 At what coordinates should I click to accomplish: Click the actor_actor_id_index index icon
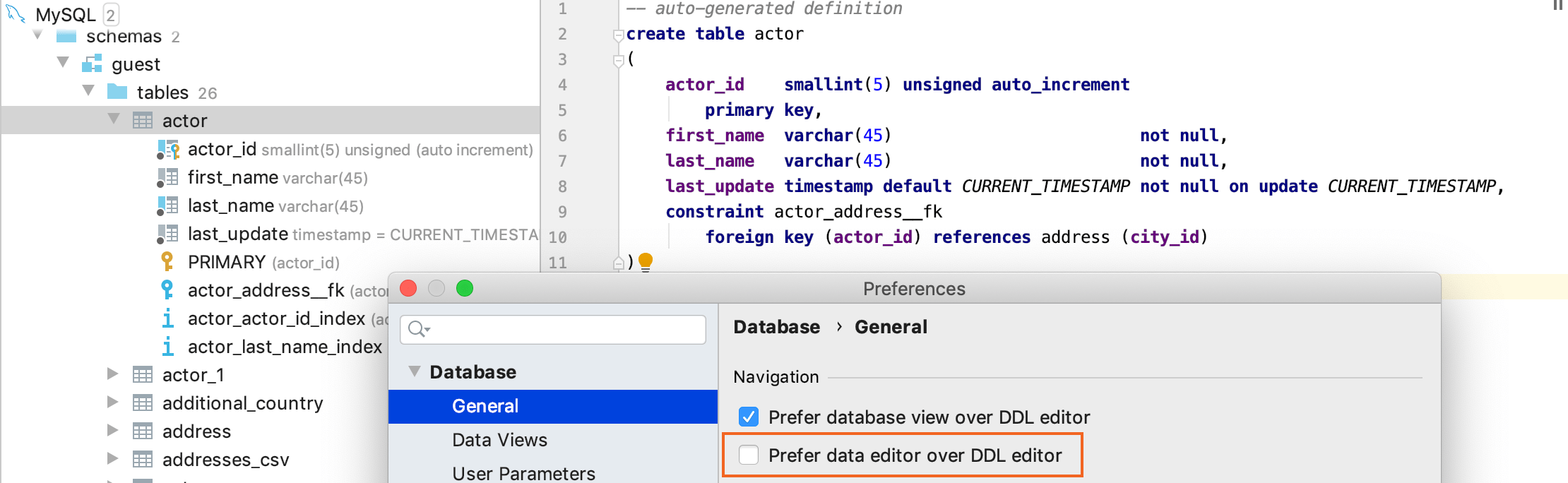pyautogui.click(x=167, y=318)
